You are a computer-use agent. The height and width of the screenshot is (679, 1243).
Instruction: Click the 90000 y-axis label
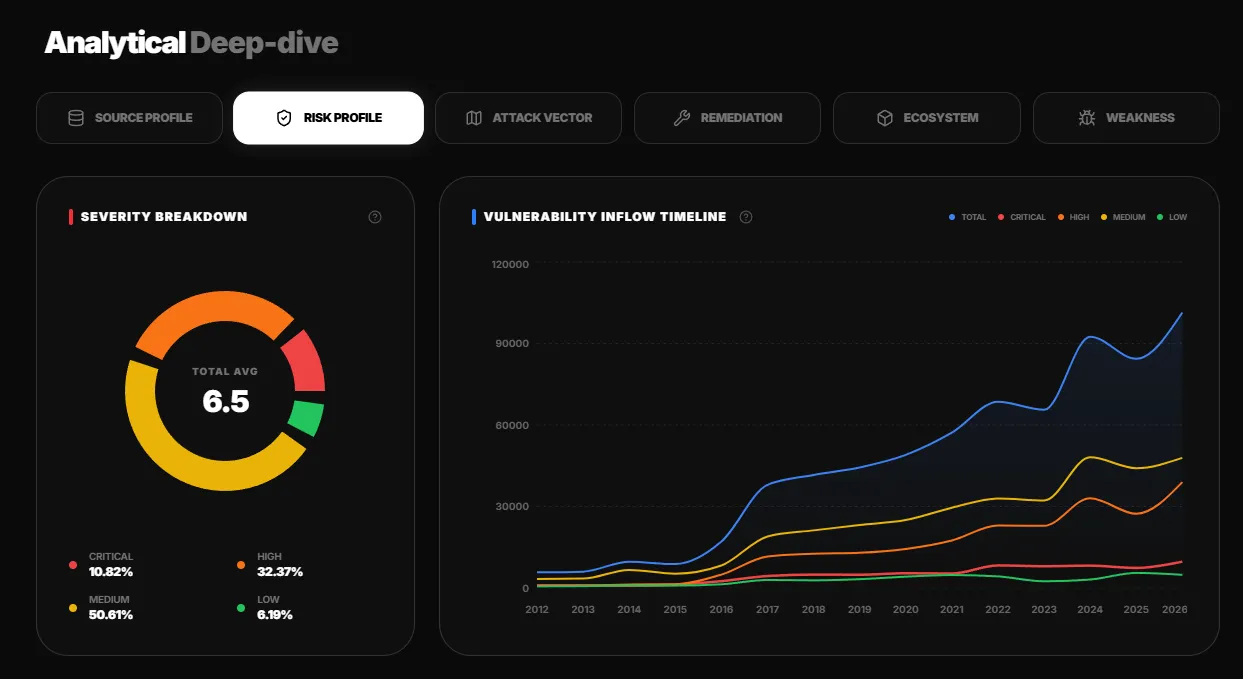[513, 344]
